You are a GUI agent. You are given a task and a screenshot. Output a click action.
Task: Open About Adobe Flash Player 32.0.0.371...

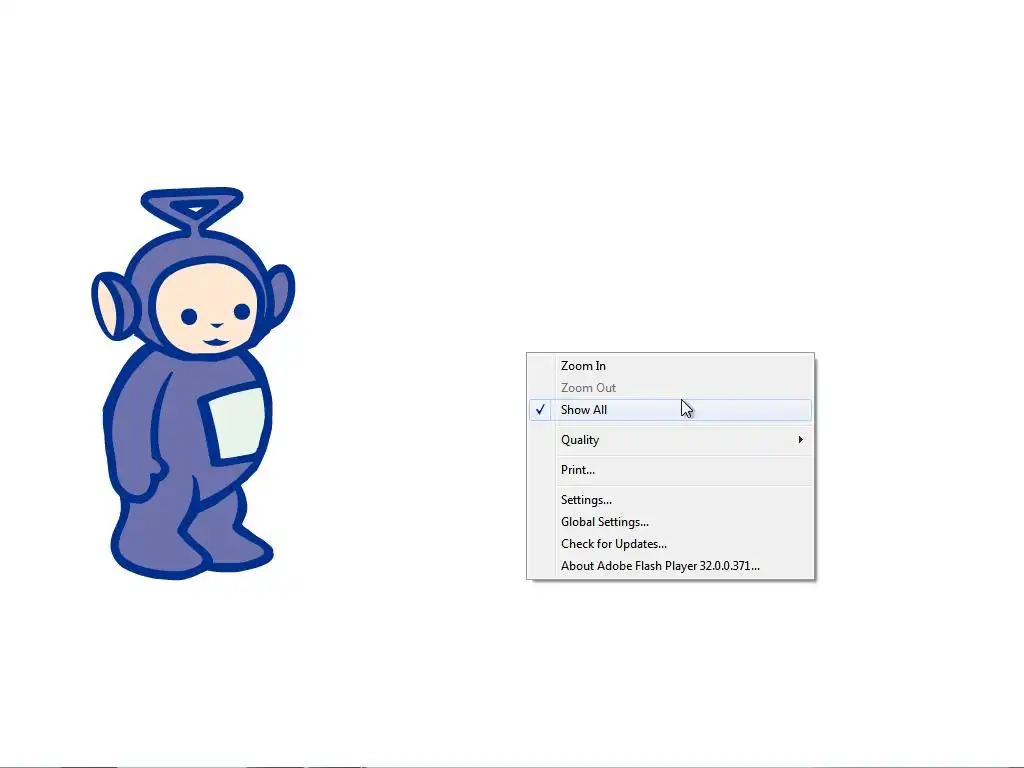pyautogui.click(x=670, y=566)
